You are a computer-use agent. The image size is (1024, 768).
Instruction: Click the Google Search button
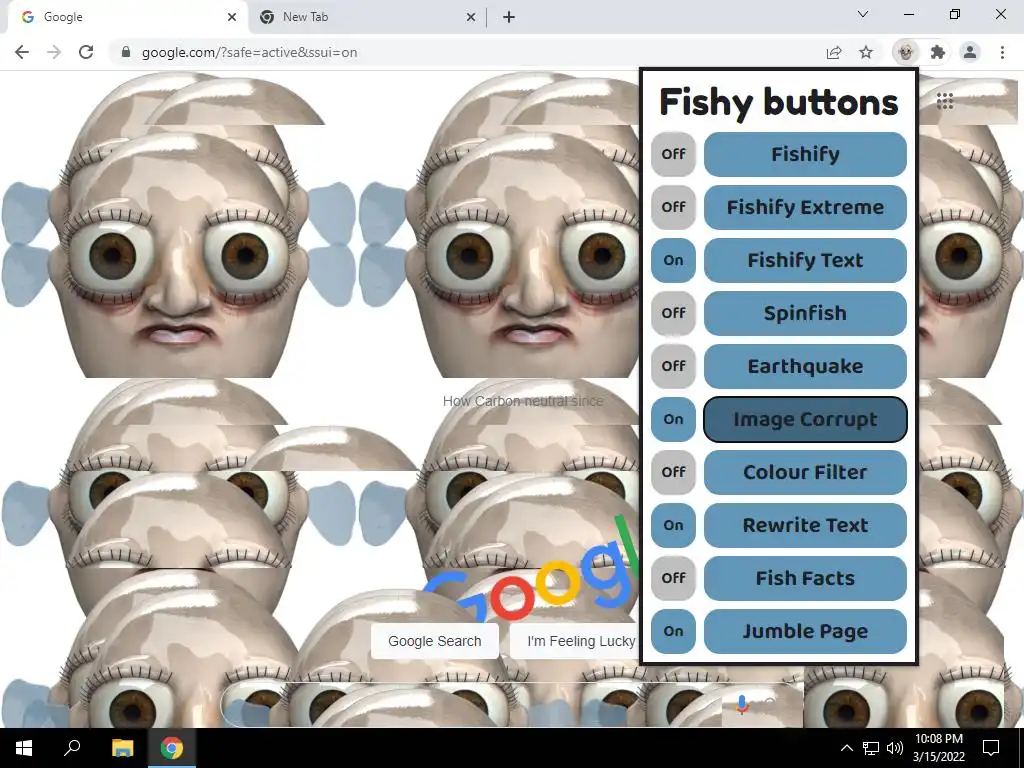click(x=435, y=641)
